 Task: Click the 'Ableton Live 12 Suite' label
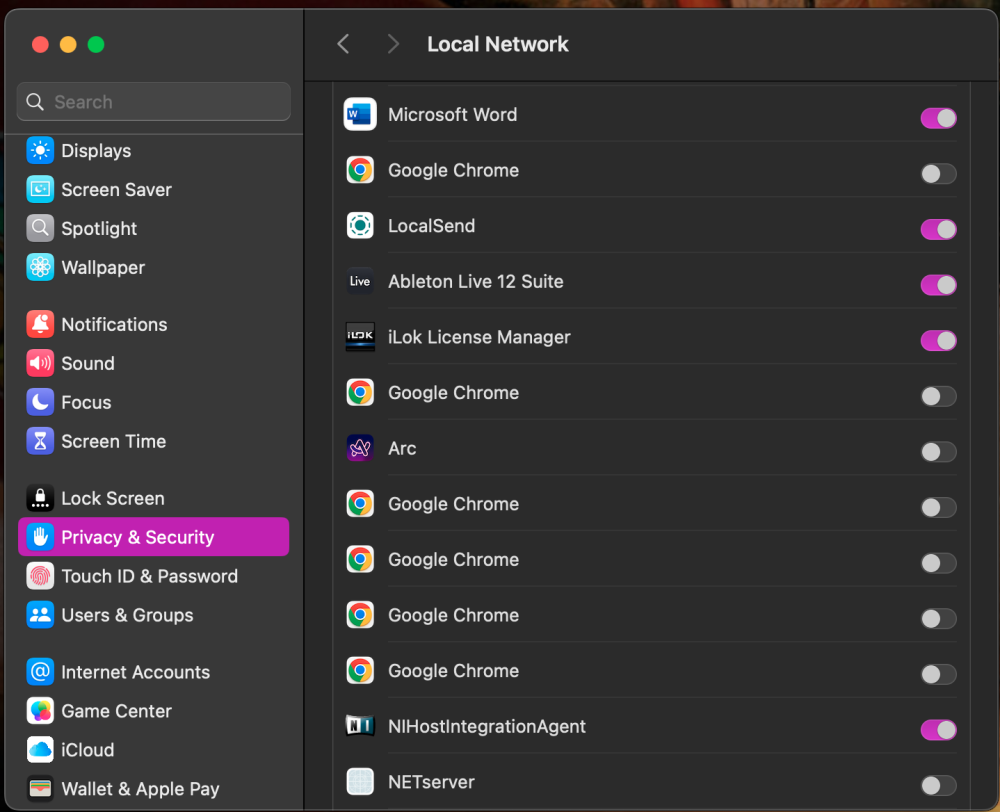(x=476, y=281)
